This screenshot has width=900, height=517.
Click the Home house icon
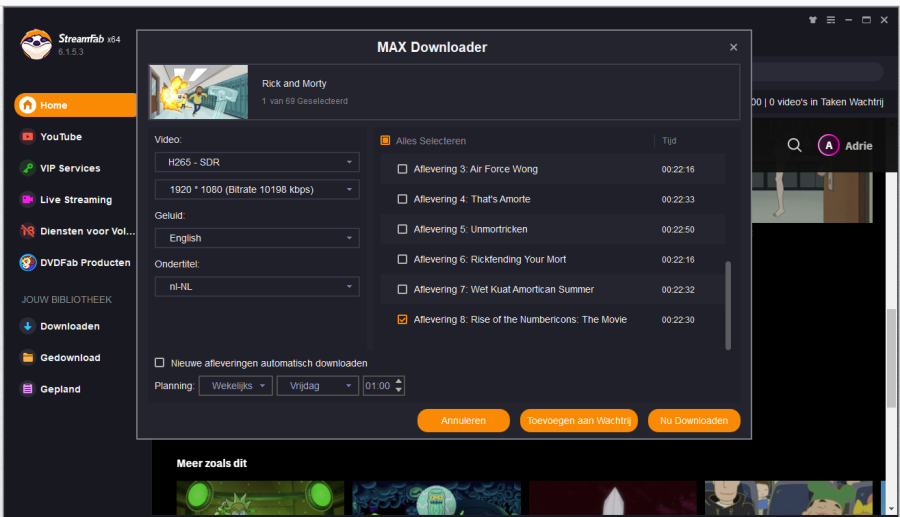click(x=27, y=105)
